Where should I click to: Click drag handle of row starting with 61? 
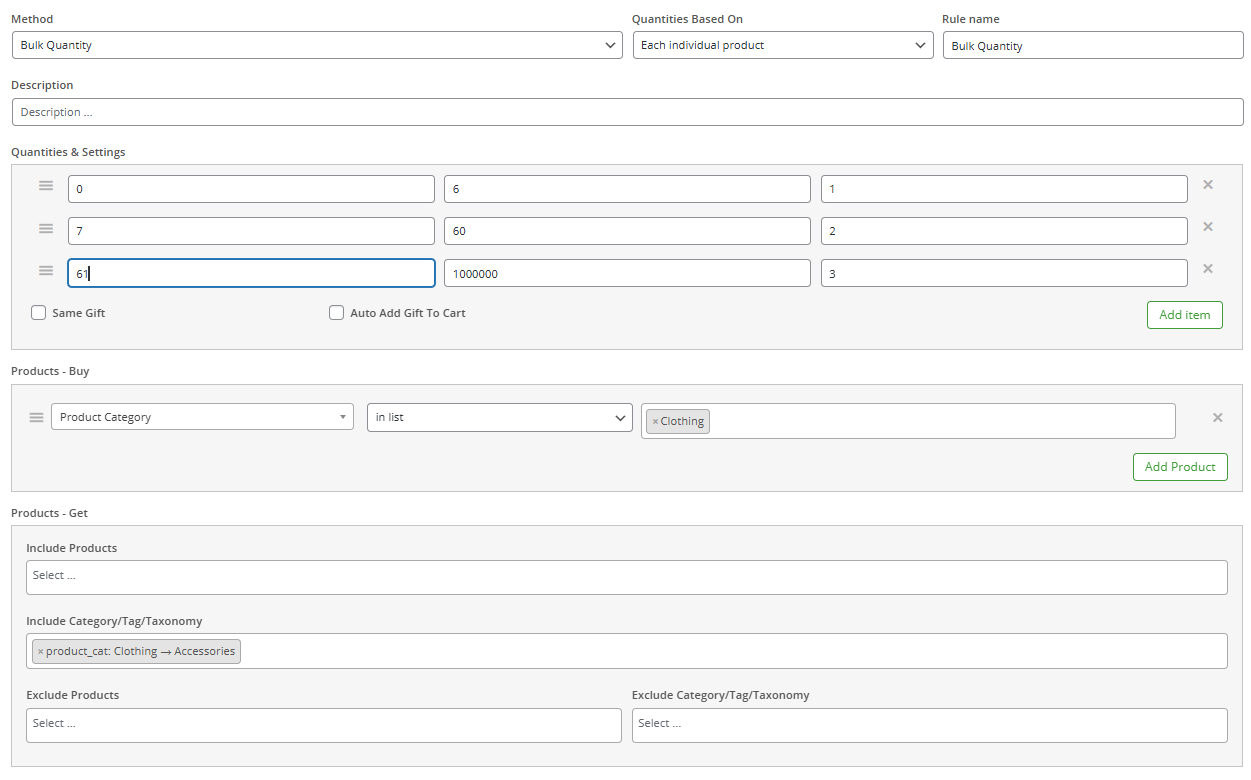(46, 270)
